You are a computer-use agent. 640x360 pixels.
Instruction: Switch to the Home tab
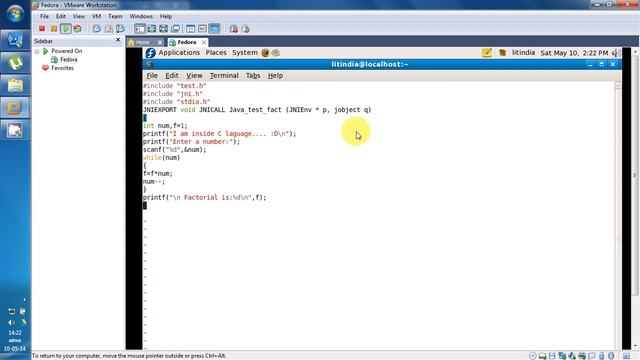click(x=142, y=42)
